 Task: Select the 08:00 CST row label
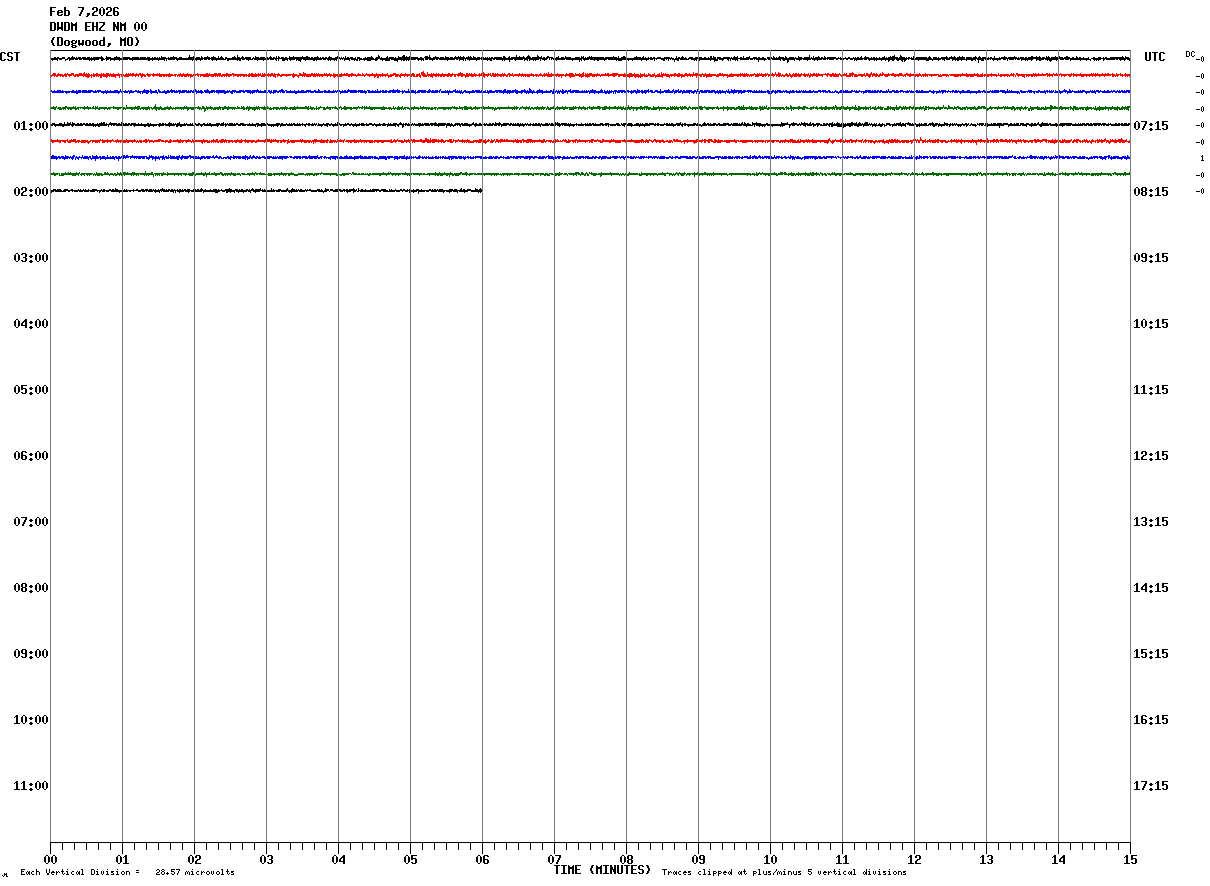coord(31,588)
